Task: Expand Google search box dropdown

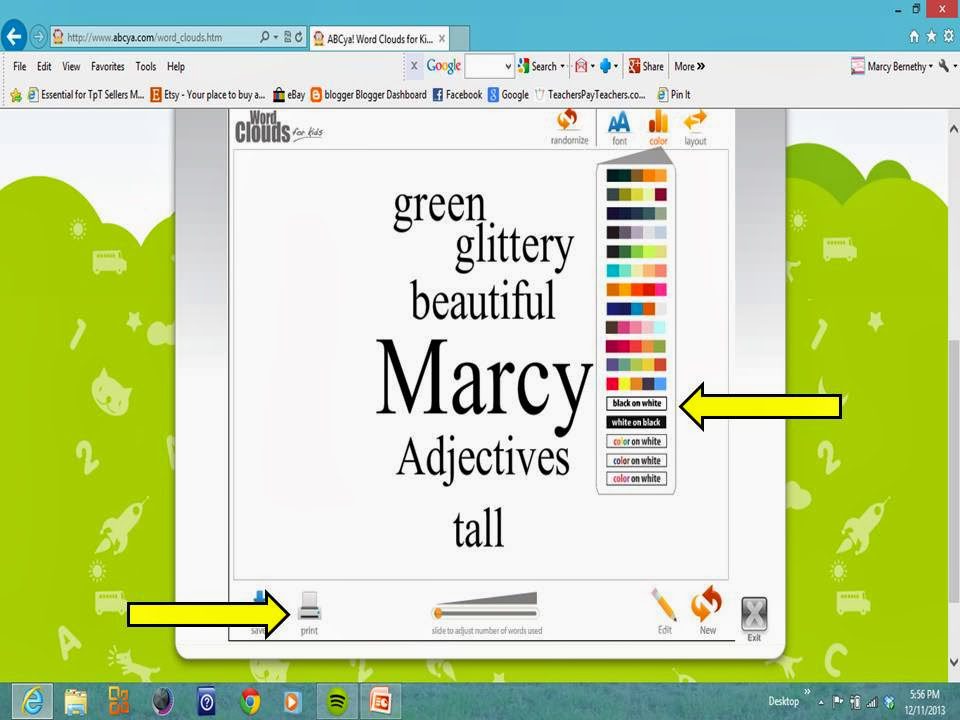Action: [508, 66]
